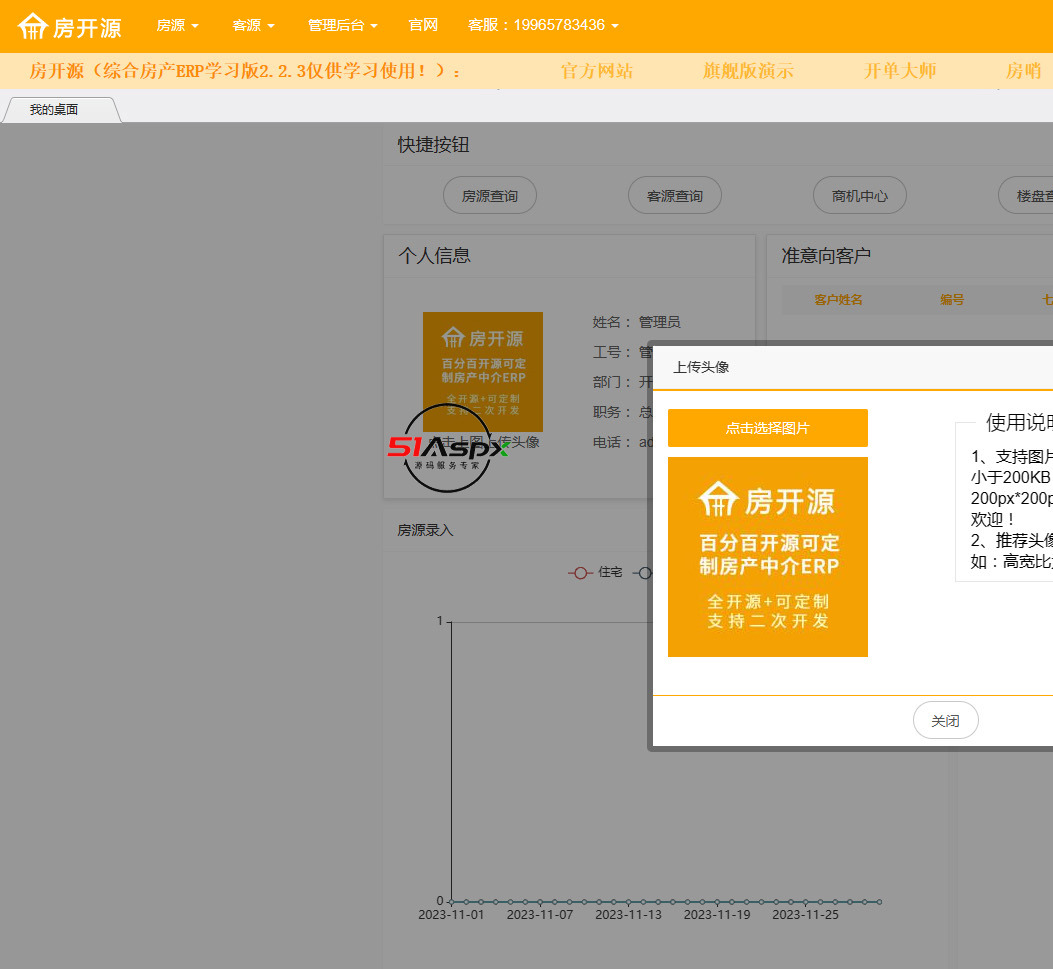1053x969 pixels.
Task: Go to 商机中心 shortcut
Action: (x=860, y=196)
